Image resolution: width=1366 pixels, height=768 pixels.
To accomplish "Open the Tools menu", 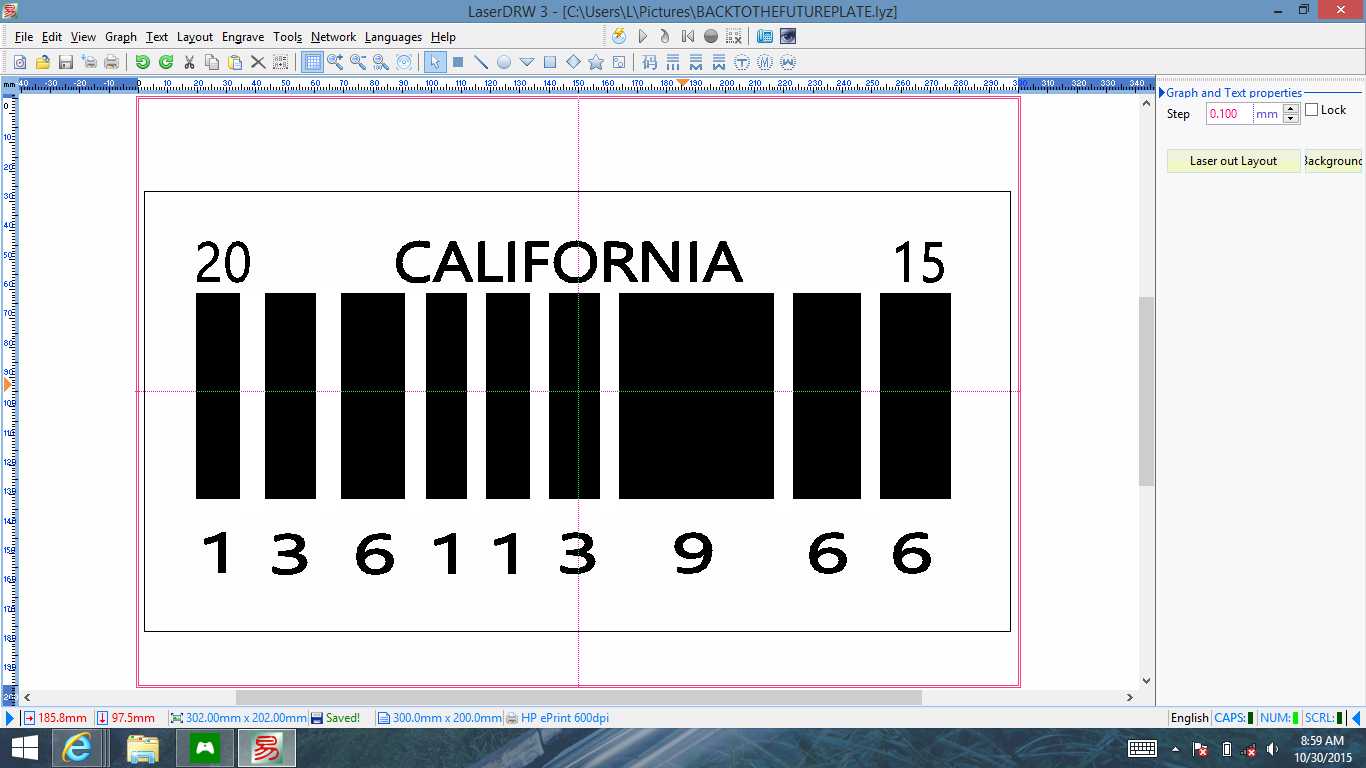I will tap(287, 37).
